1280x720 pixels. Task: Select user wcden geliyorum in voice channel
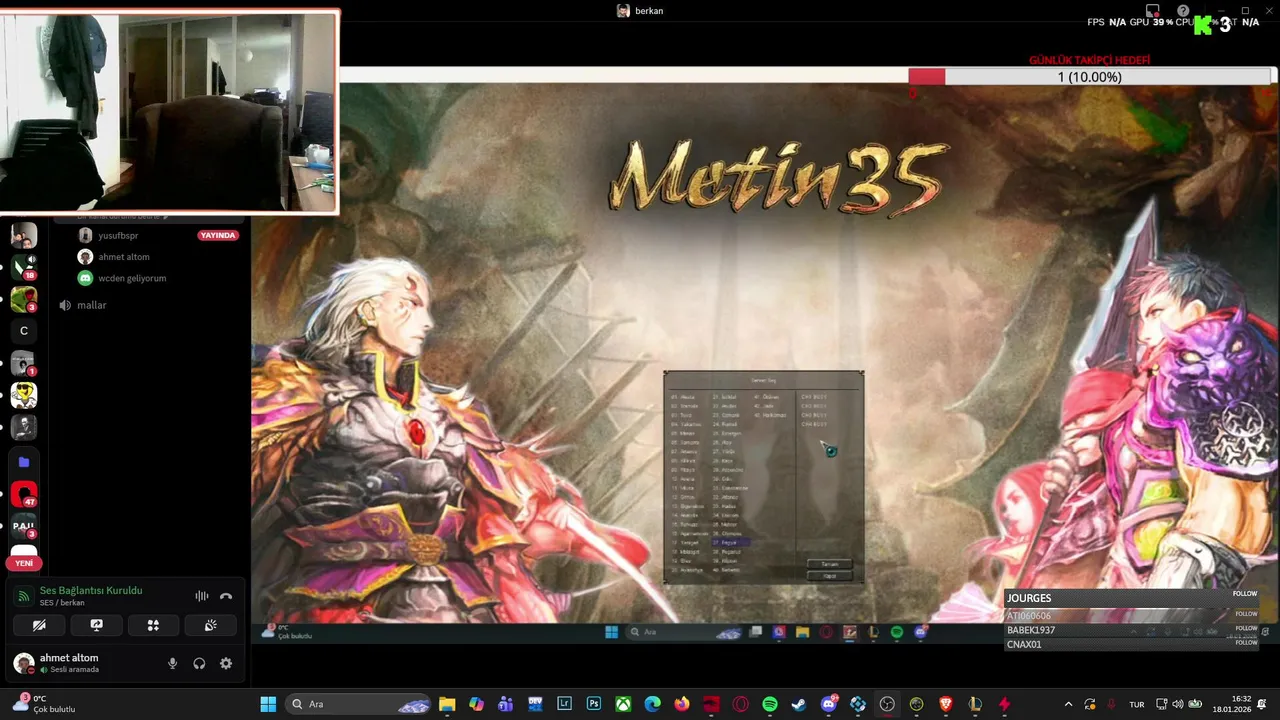132,278
